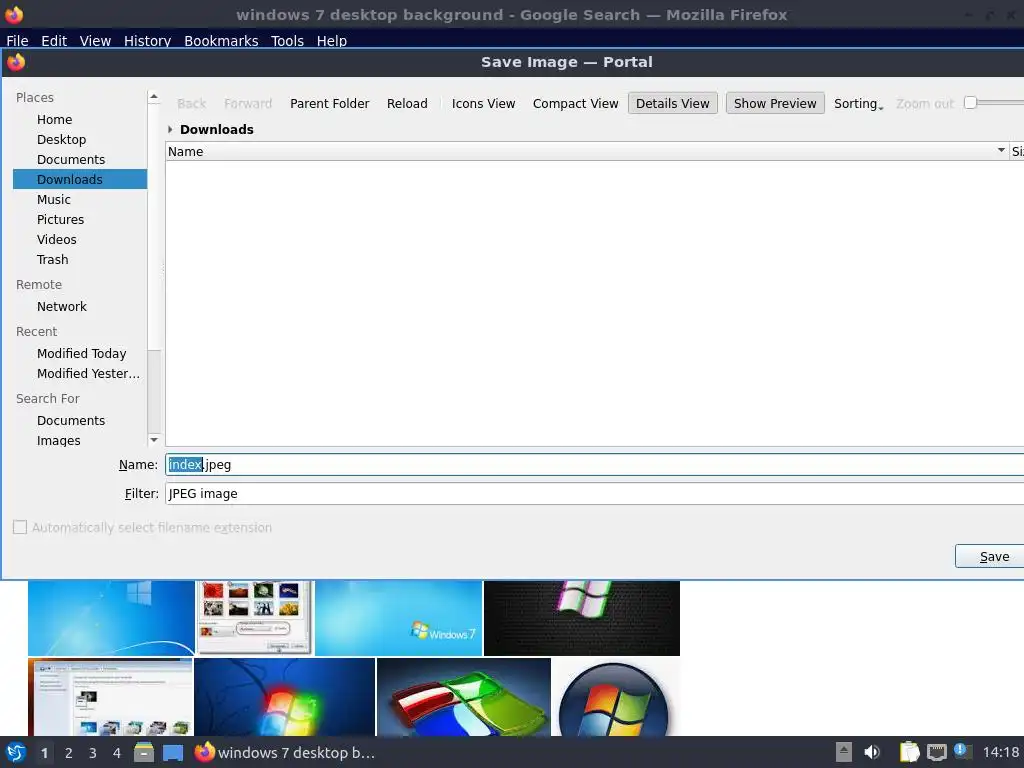The image size is (1024, 768).
Task: Click the Name column sort arrow
Action: (1001, 151)
